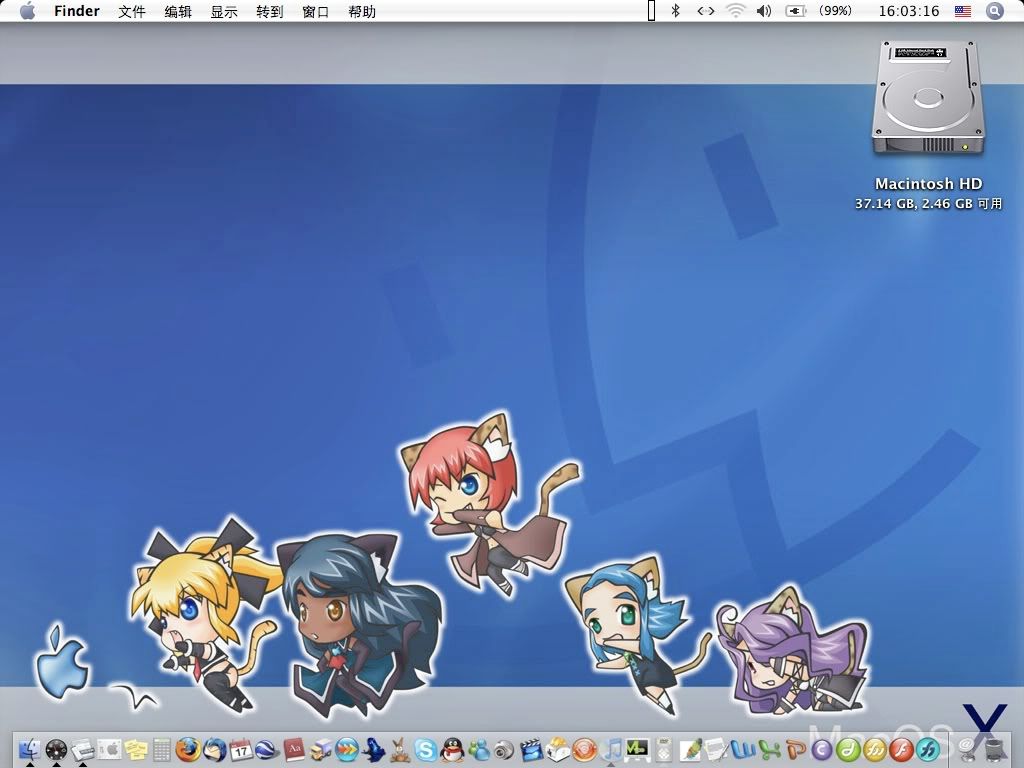
Task: Open the blue arrows app icon
Action: point(347,749)
